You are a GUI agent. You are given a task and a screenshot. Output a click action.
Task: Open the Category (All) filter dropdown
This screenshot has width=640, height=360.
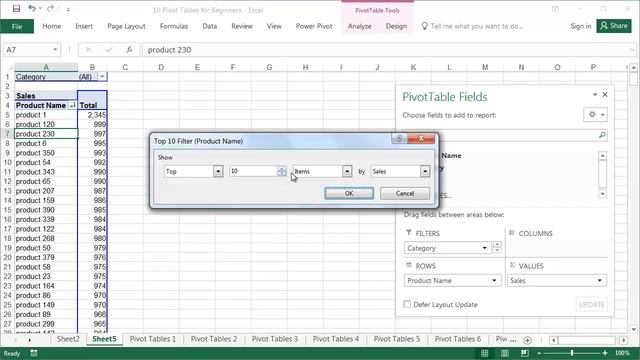[x=102, y=77]
